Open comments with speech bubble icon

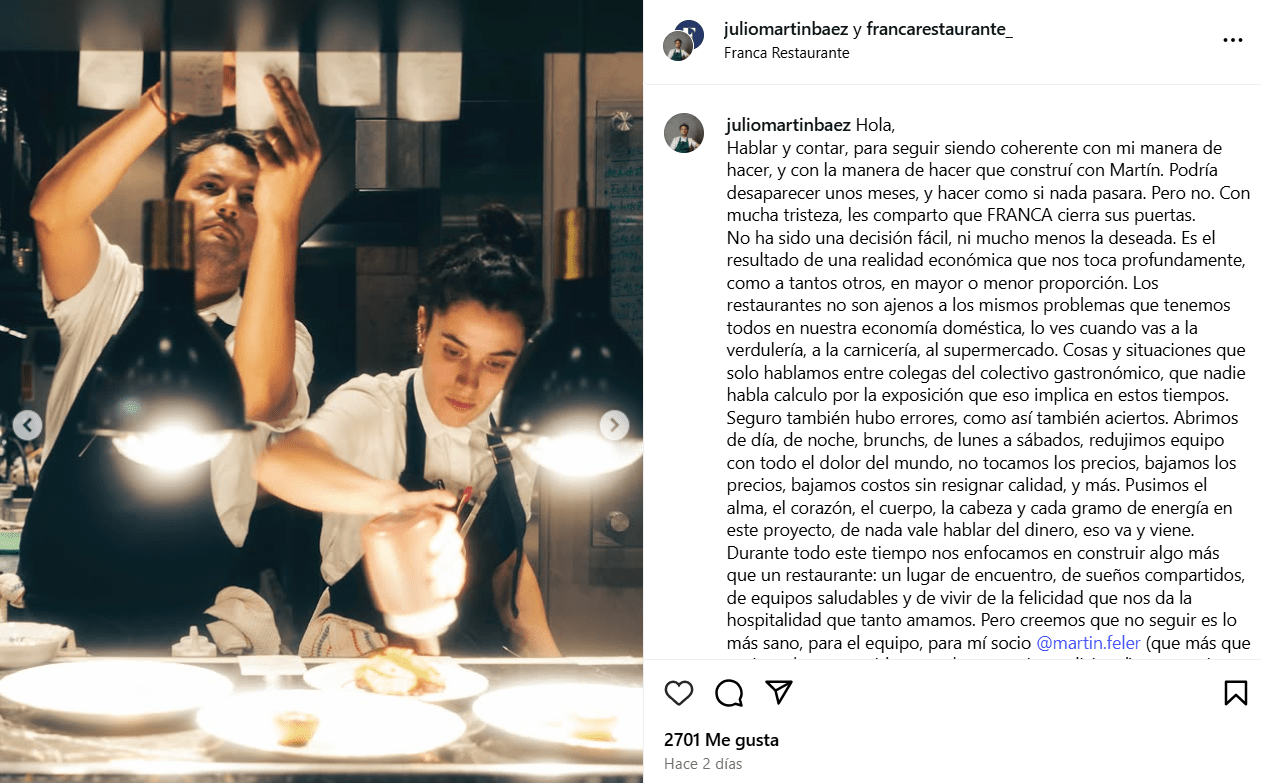(x=729, y=693)
